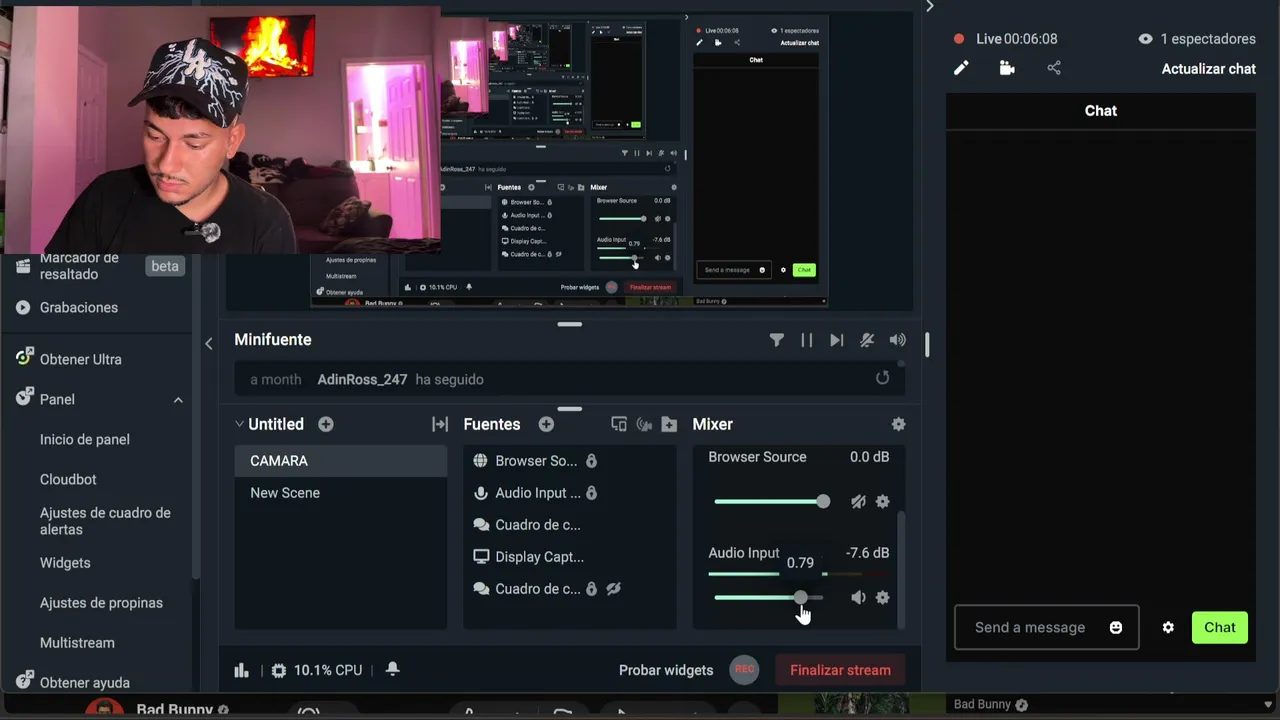Toggle the Minifuente event mute icon
Screen dimensions: 1280x720
pos(867,340)
